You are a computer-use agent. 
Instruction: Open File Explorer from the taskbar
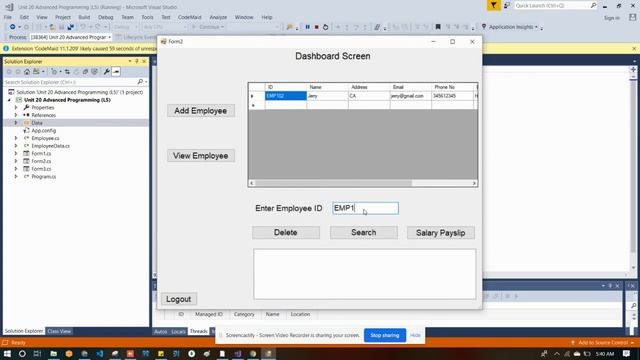click(53, 353)
